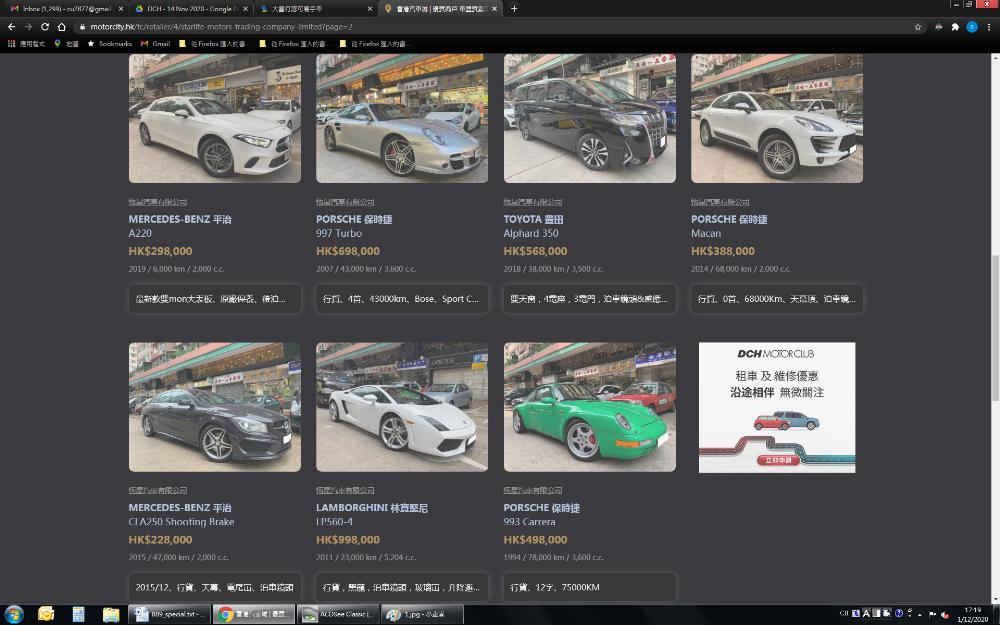Open the CLA250 Shooting Brake photo

[x=215, y=407]
